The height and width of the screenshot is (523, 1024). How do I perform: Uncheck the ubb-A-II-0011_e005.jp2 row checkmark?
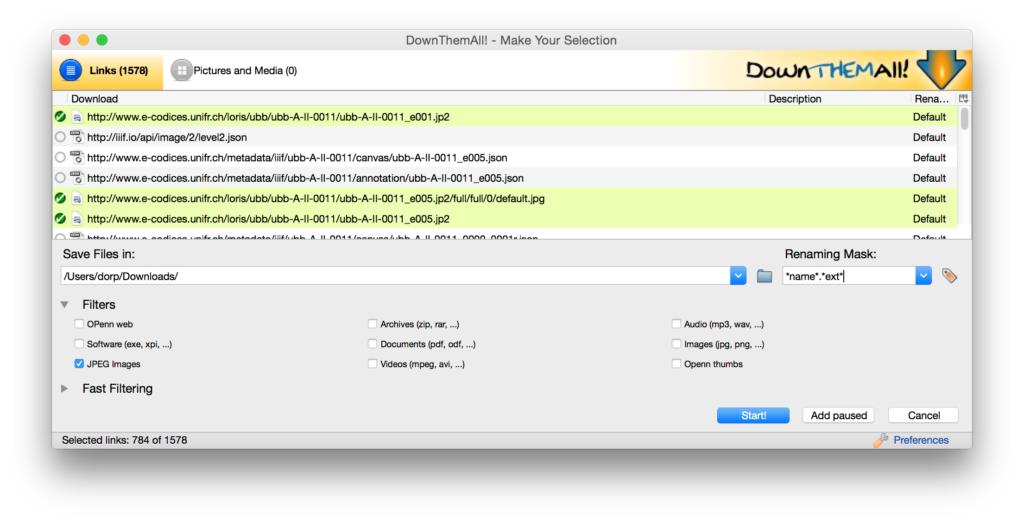60,218
